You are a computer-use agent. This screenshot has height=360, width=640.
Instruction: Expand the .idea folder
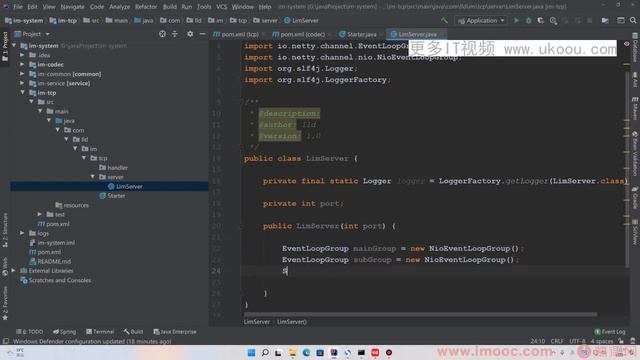[x=22, y=55]
